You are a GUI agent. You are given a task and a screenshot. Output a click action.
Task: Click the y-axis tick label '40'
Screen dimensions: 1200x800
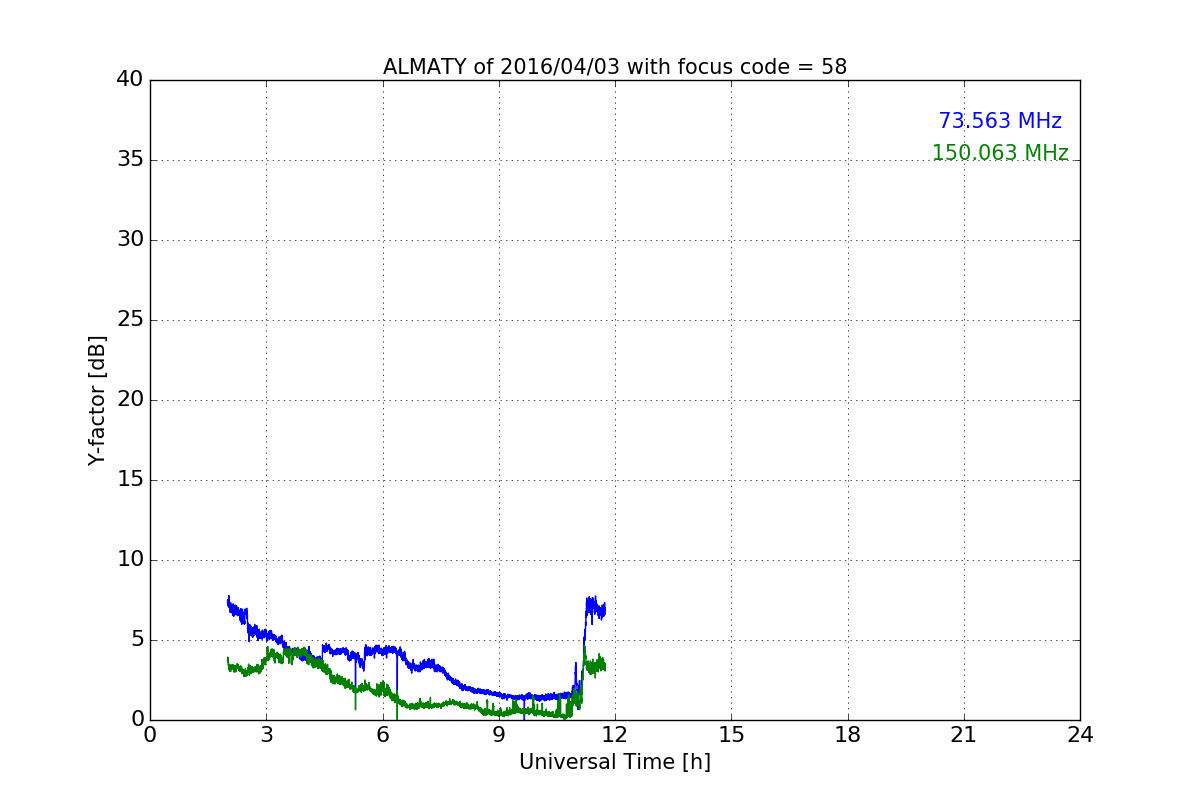[130, 79]
